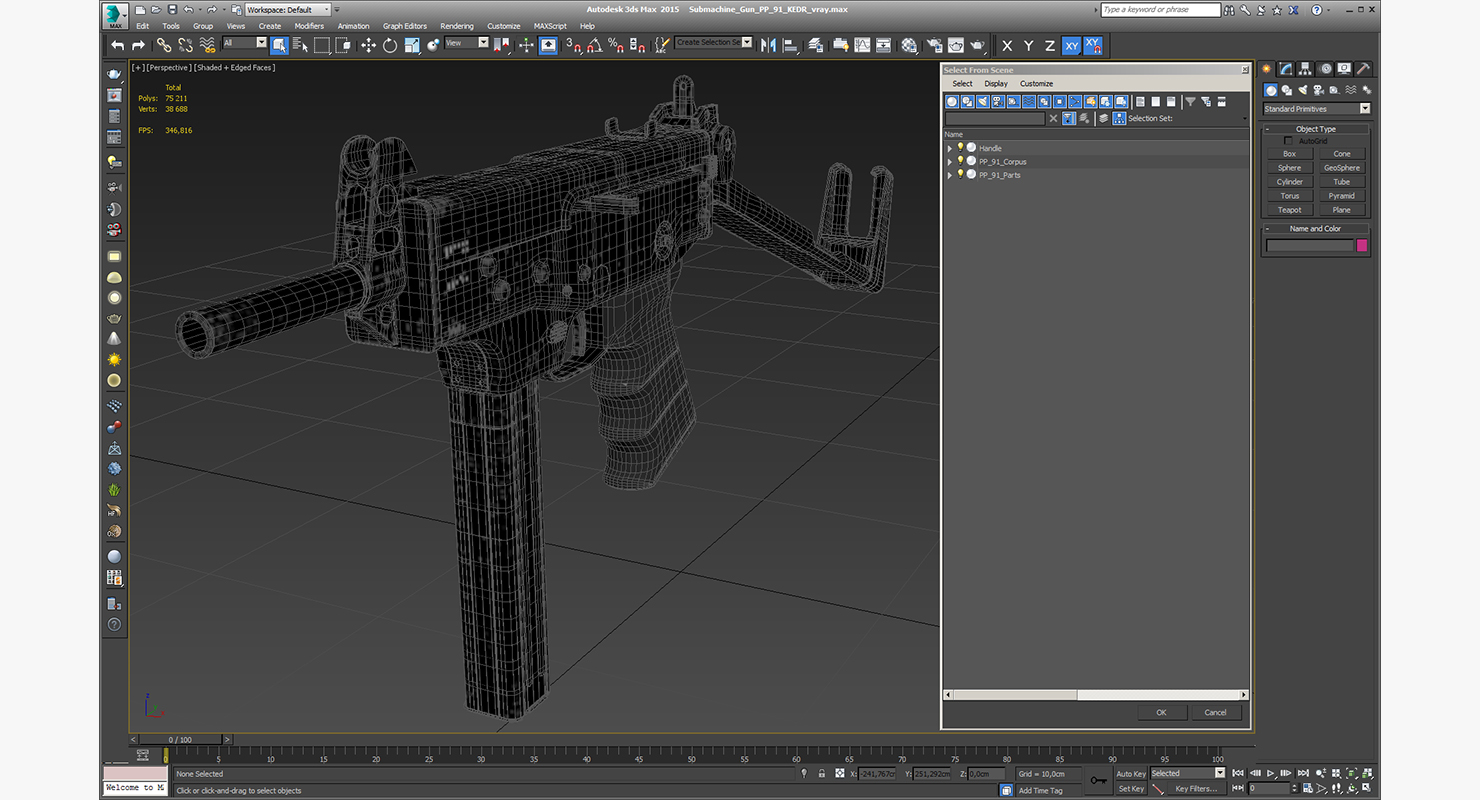Screen dimensions: 1480x800
Task: Switch to the Hierarchy command panel tab
Action: (1305, 69)
